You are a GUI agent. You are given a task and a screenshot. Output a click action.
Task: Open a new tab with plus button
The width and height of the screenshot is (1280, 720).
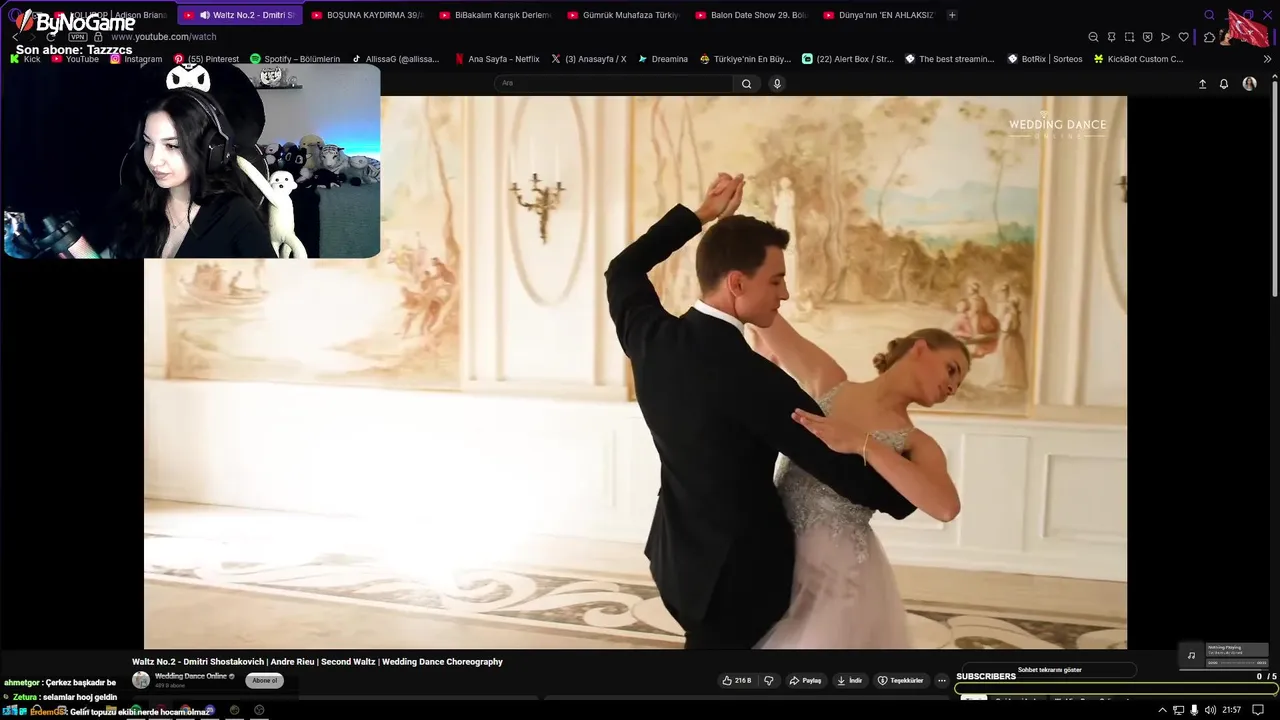coord(952,15)
